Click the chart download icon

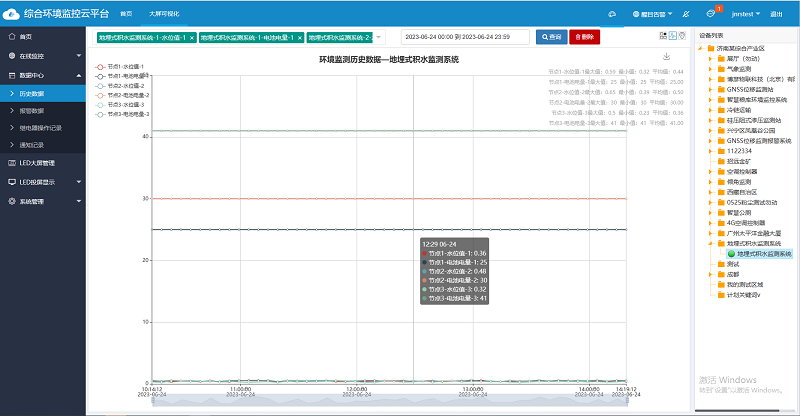tap(667, 57)
